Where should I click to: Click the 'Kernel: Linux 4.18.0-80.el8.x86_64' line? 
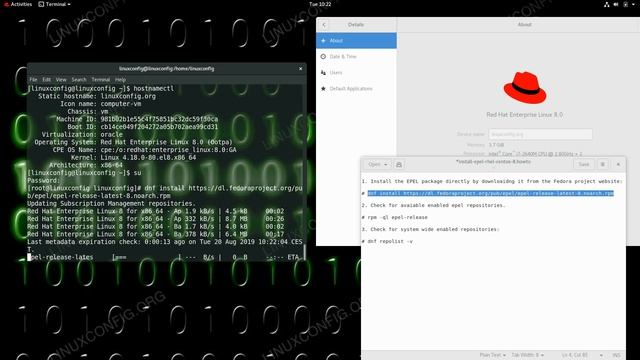pyautogui.click(x=133, y=157)
